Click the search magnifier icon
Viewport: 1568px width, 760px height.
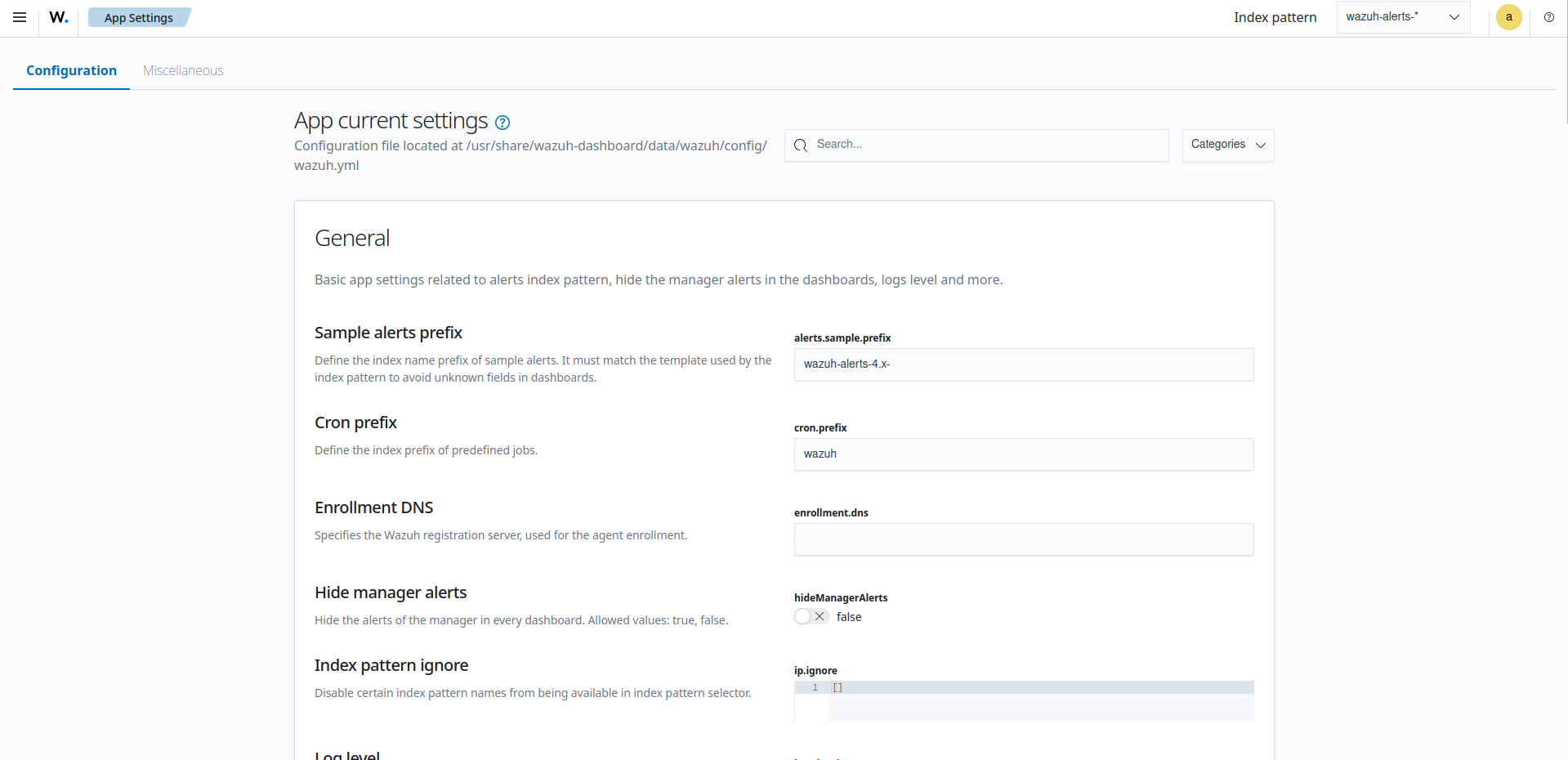[801, 145]
